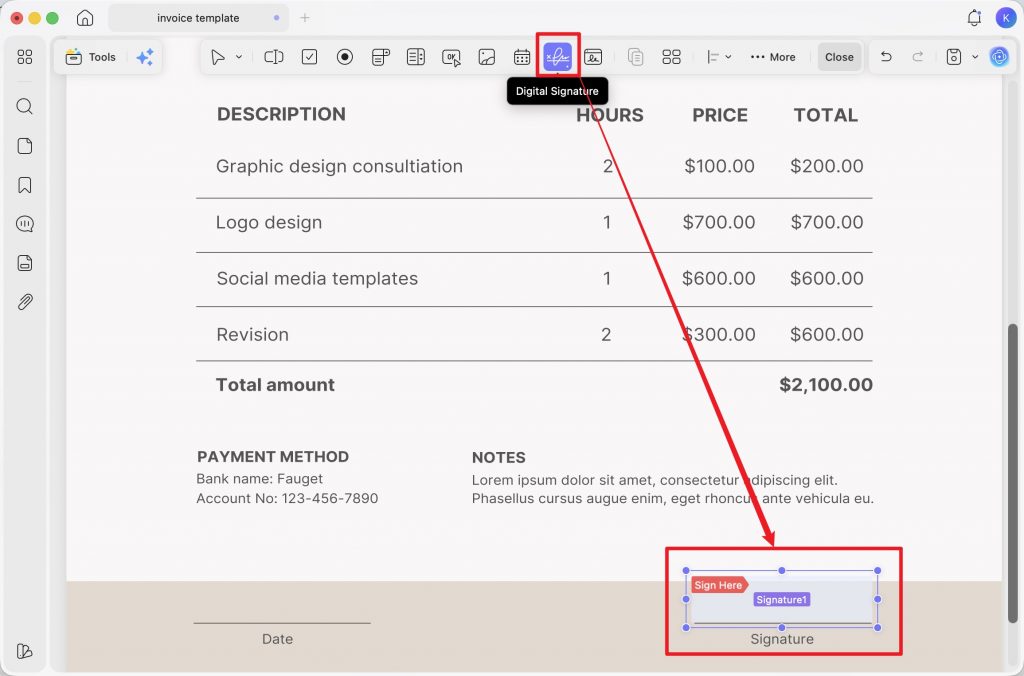Select the OK Button form tool
The width and height of the screenshot is (1024, 676).
pyautogui.click(x=451, y=57)
